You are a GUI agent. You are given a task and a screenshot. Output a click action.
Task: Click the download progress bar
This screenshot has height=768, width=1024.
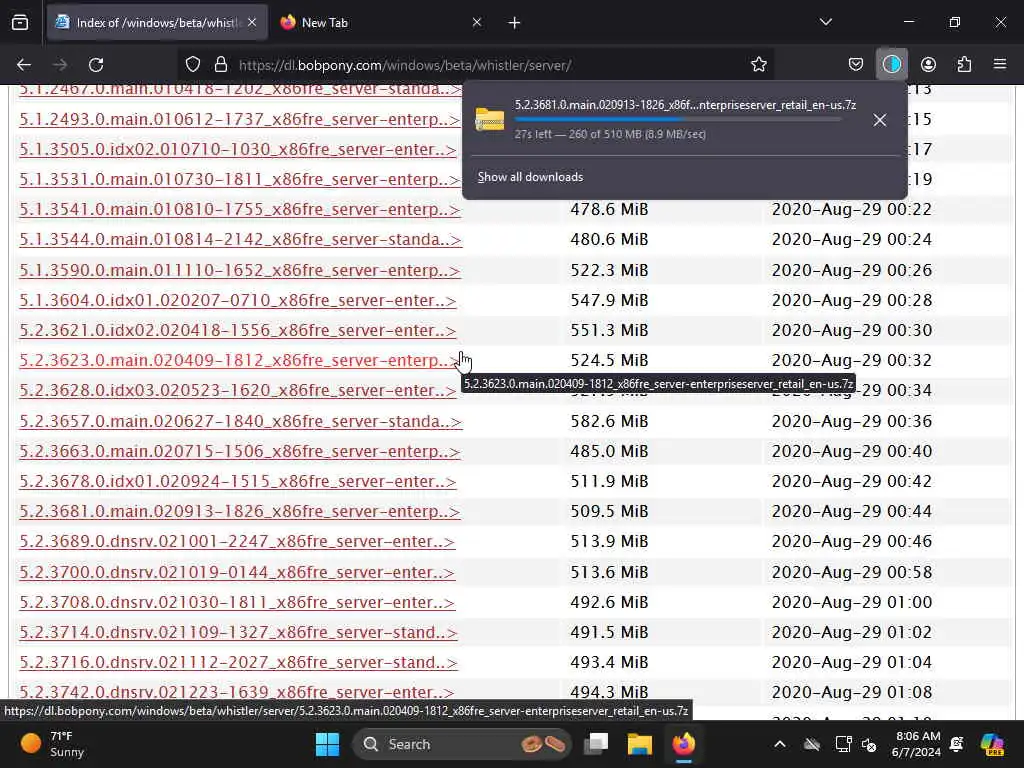coord(677,120)
